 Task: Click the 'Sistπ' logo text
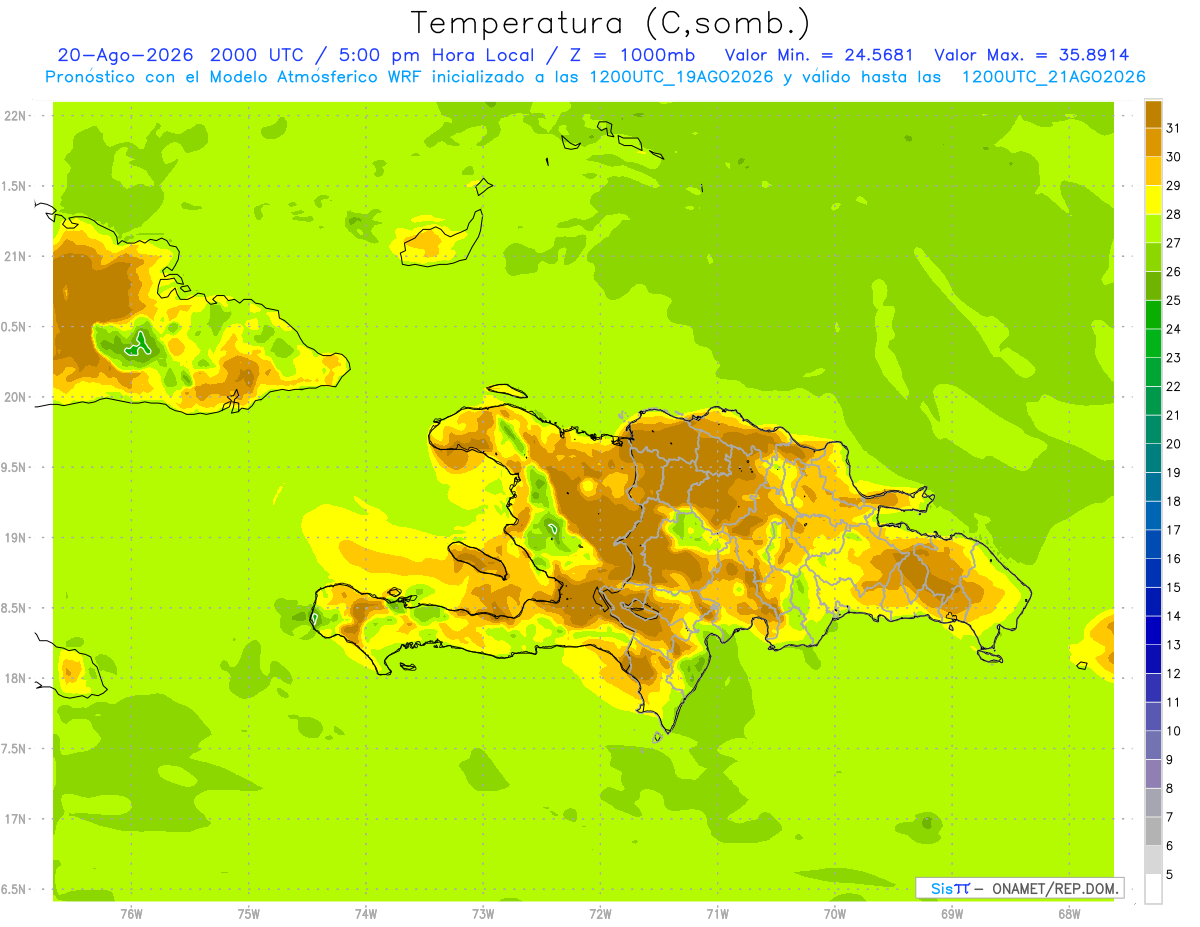[x=950, y=888]
